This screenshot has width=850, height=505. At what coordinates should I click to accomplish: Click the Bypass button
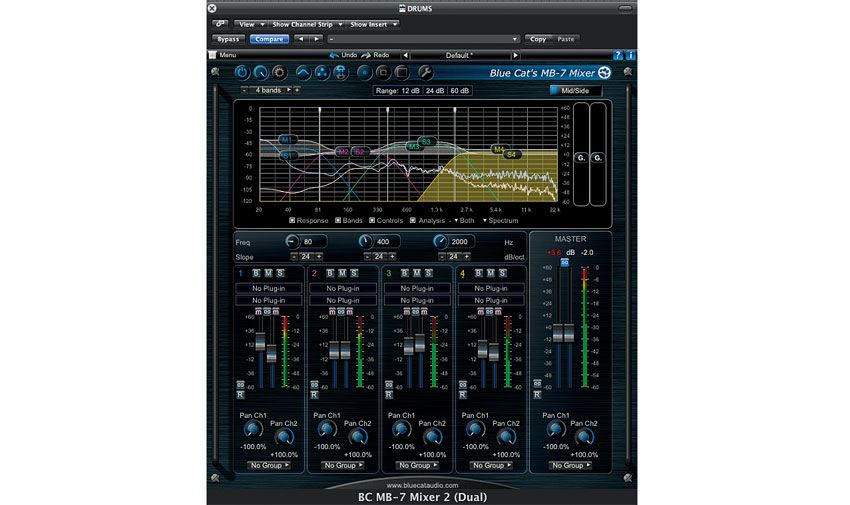click(x=228, y=39)
